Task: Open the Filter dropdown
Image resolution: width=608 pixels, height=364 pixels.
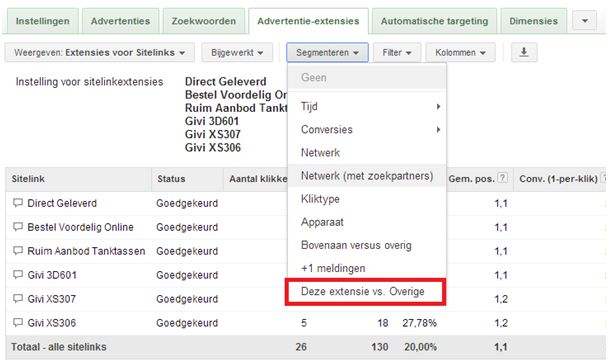Action: pos(397,52)
